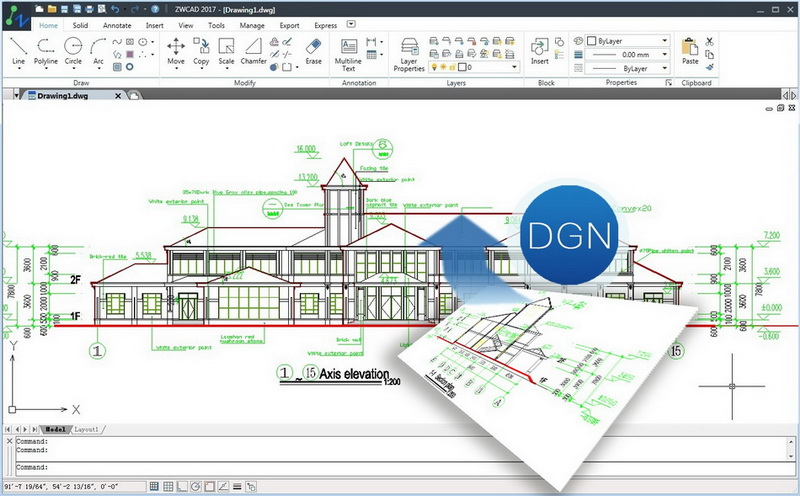This screenshot has width=800, height=496.
Task: Pick the Erase tool
Action: [x=313, y=50]
